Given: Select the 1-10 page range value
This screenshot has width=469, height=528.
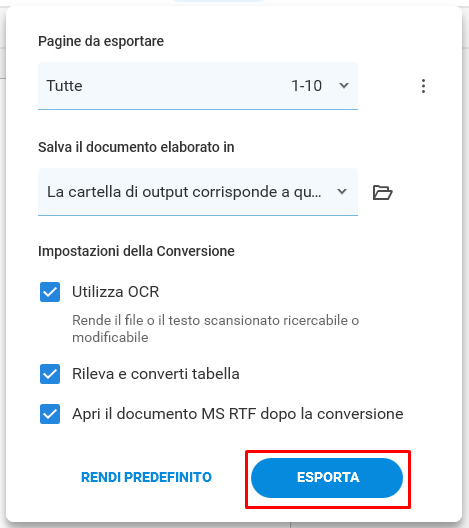Looking at the screenshot, I should tap(306, 86).
